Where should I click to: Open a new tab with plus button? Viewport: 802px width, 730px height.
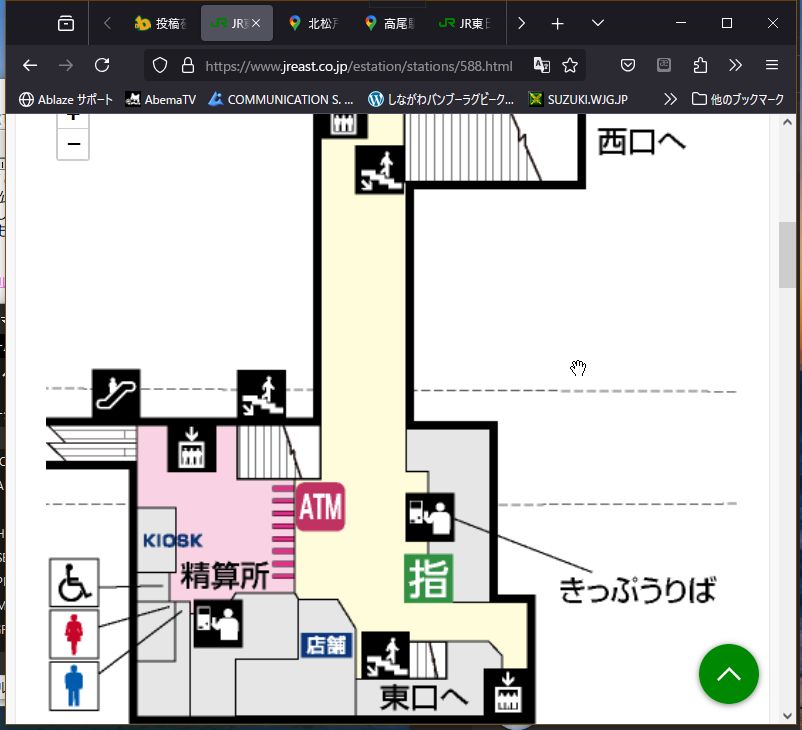[x=558, y=23]
